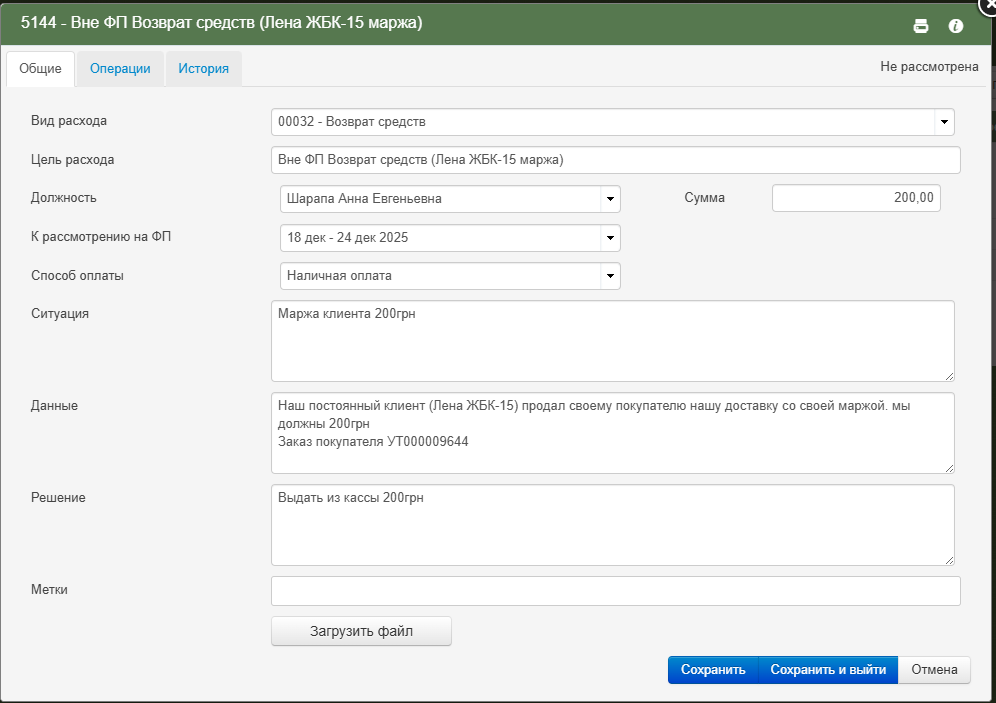This screenshot has width=996, height=703.
Task: Click the Загрузить файл button
Action: [x=361, y=631]
